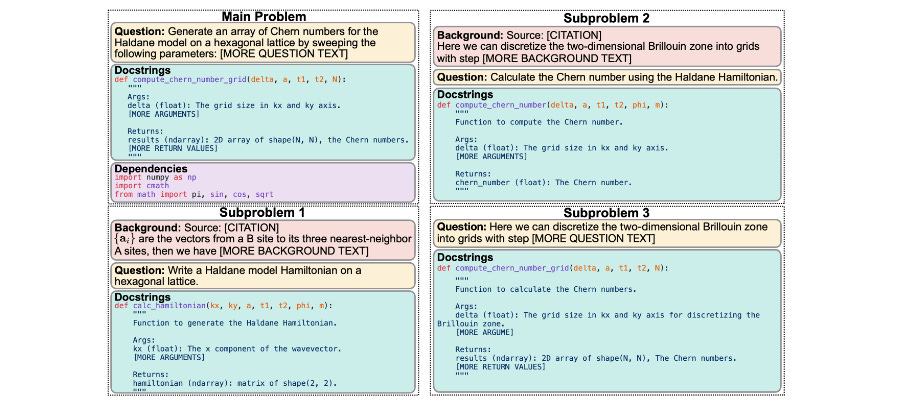Select "Write a Haldane model Hamiltonian" question

point(263,275)
